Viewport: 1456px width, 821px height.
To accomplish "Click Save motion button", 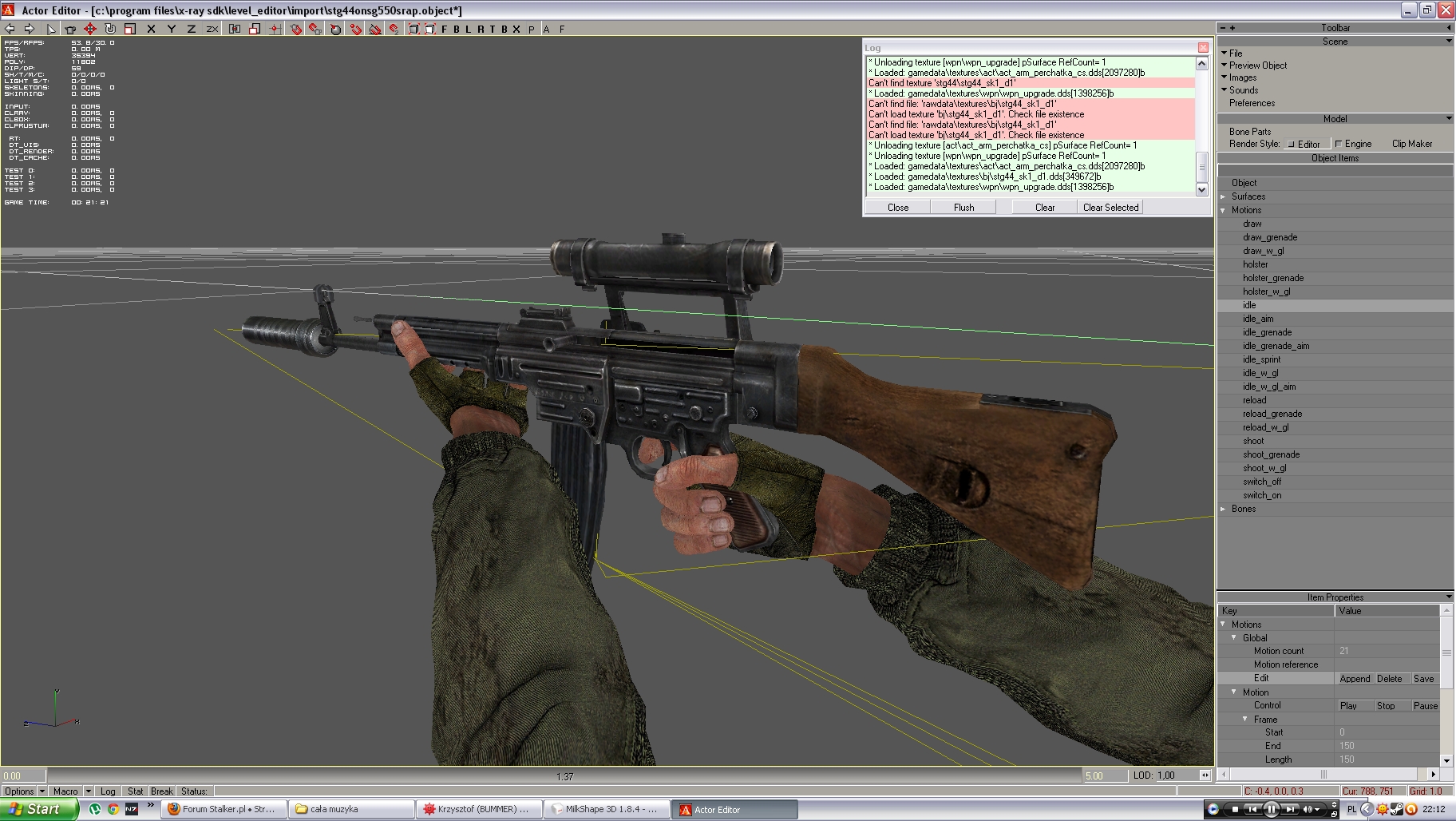I will point(1424,679).
